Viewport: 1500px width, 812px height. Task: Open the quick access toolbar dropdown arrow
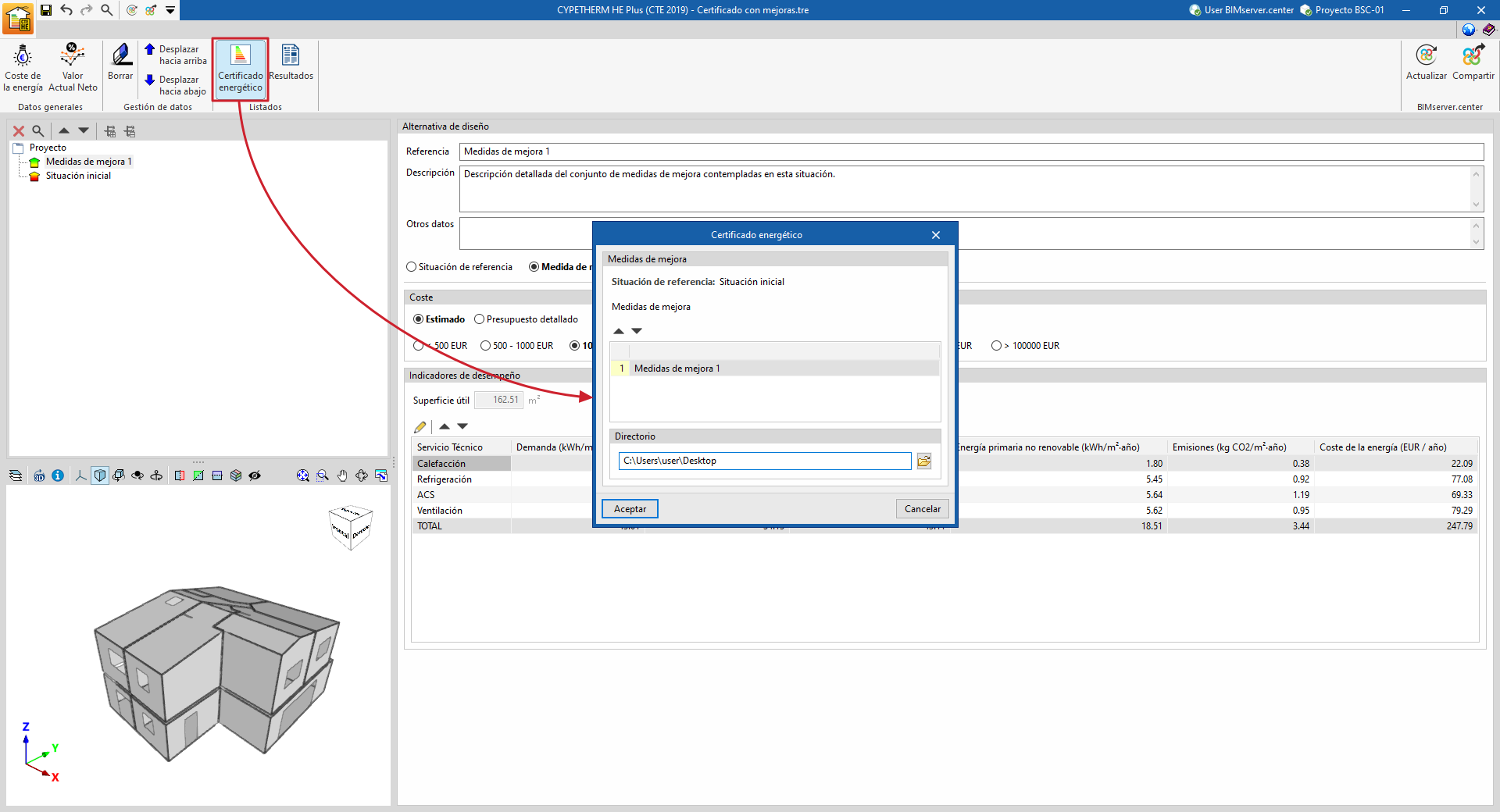pos(170,10)
